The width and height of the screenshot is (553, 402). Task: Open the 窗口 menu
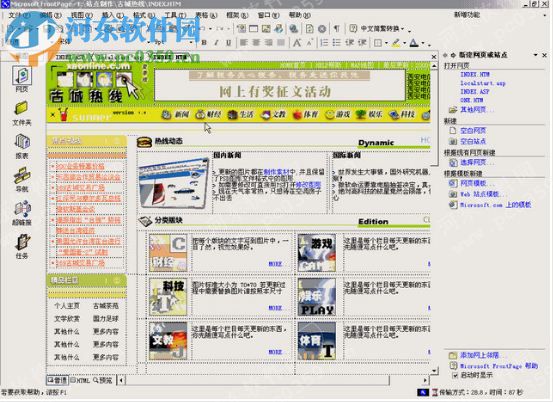click(x=268, y=15)
